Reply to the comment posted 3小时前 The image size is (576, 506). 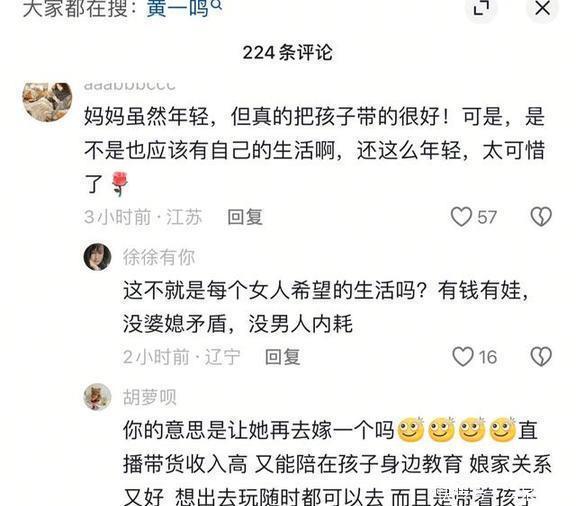(x=245, y=217)
